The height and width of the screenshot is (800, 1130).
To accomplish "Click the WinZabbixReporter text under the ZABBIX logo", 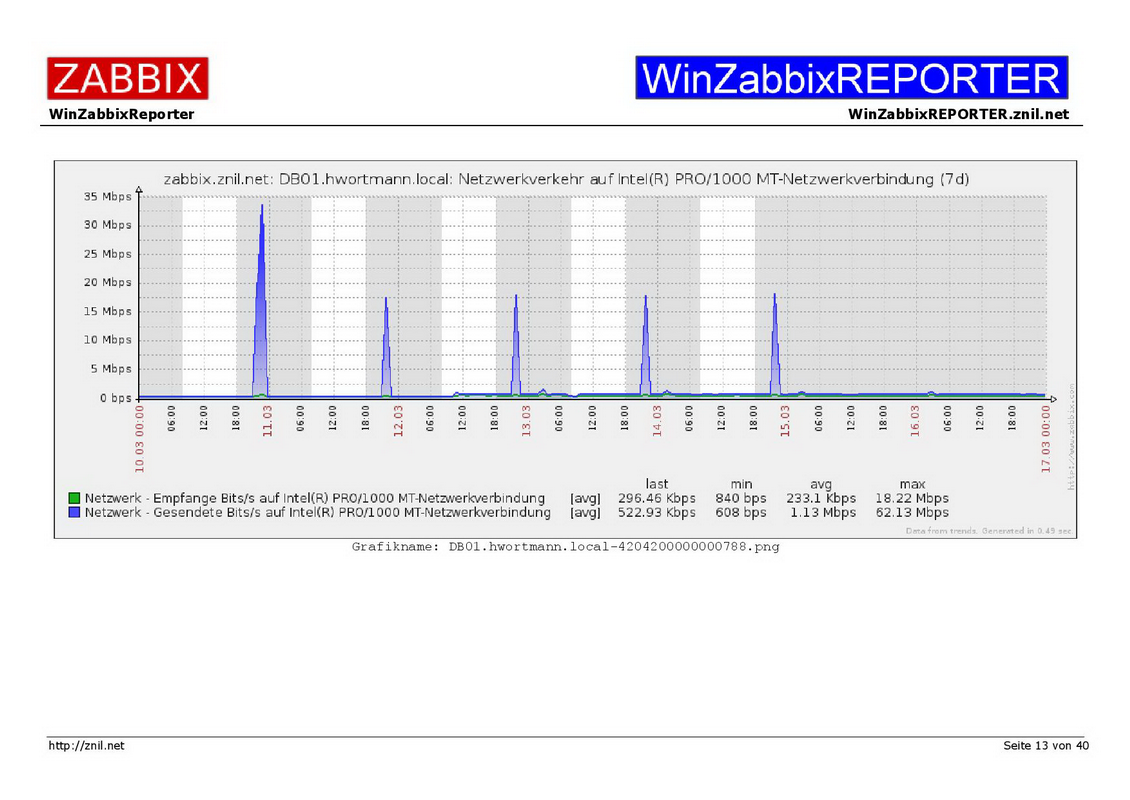I will 121,114.
